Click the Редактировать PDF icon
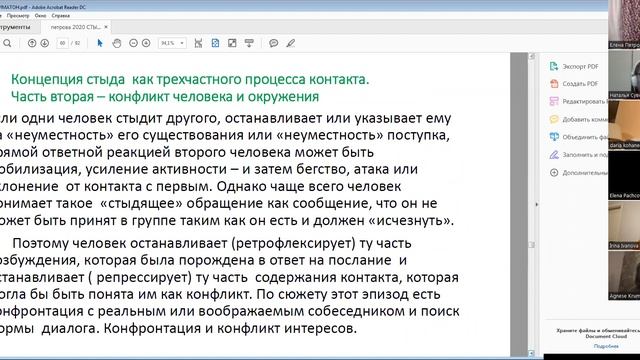The image size is (640, 360). click(x=554, y=101)
